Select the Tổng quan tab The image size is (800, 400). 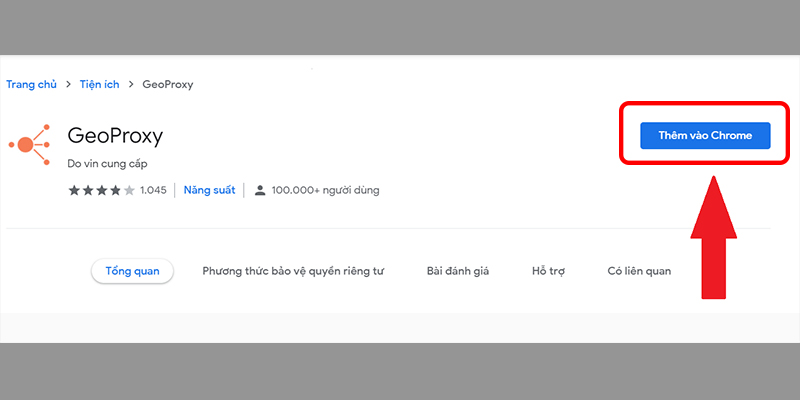point(133,271)
